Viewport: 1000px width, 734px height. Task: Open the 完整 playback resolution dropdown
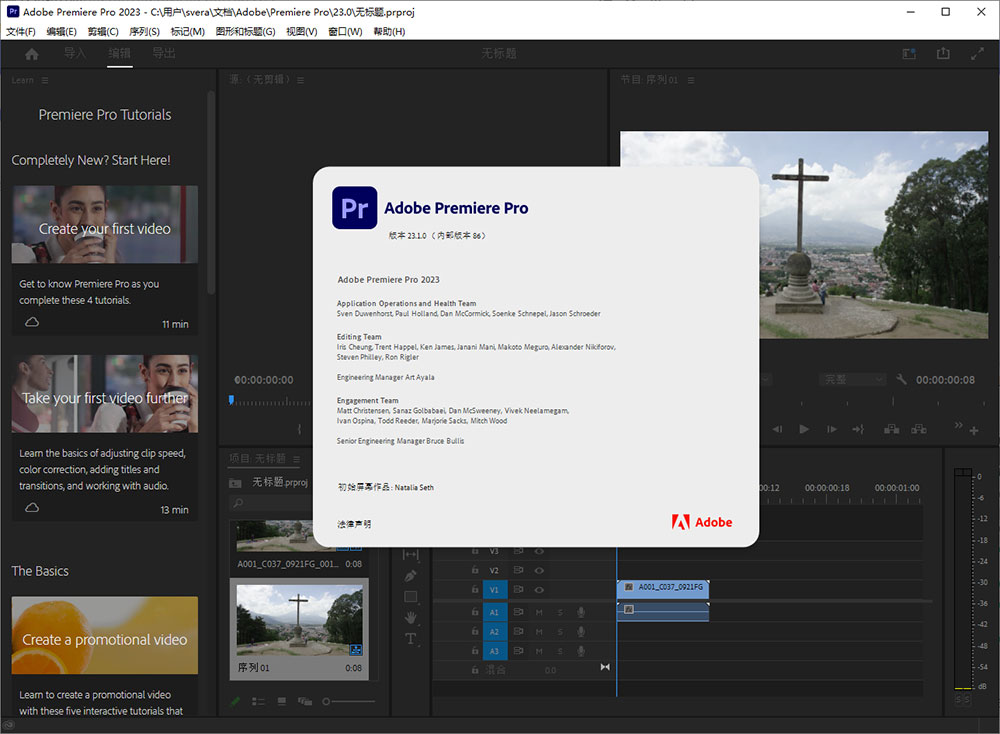point(851,380)
